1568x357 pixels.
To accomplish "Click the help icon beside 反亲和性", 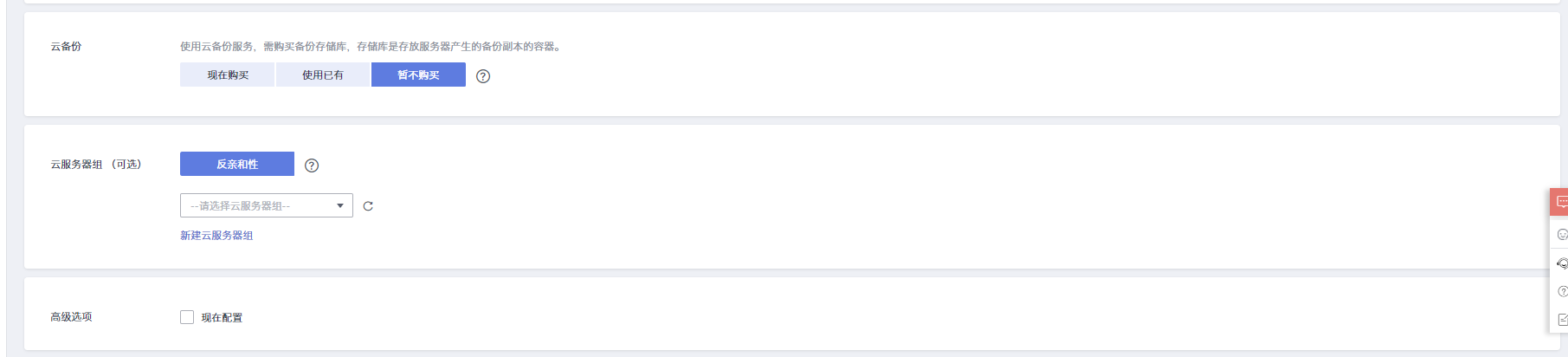I will coord(312,166).
